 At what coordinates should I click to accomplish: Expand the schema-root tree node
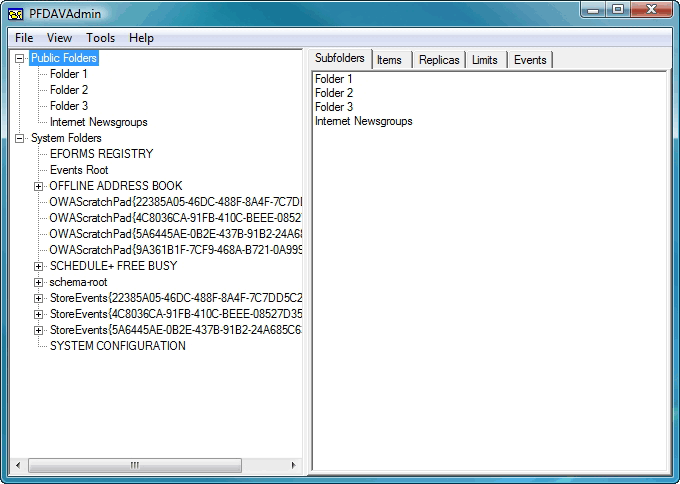(38, 282)
